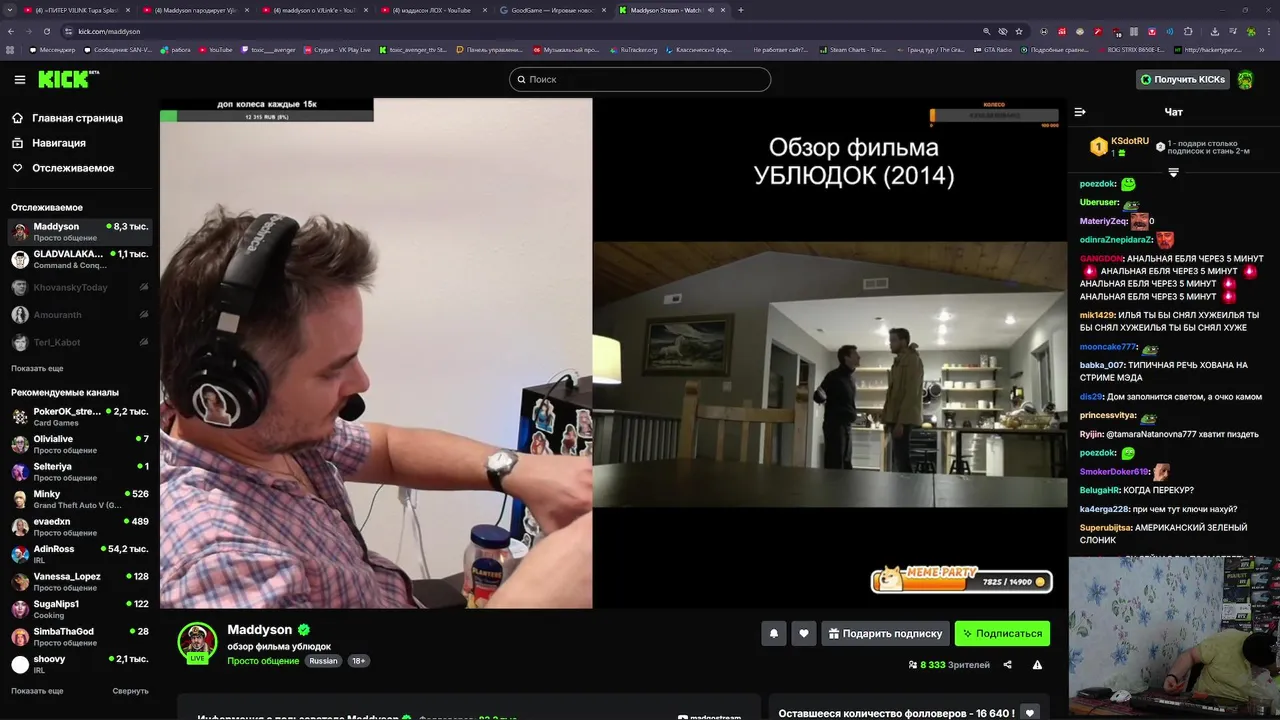1280x720 pixels.
Task: Open GLADVALAKA channel in the sidebar
Action: point(80,259)
